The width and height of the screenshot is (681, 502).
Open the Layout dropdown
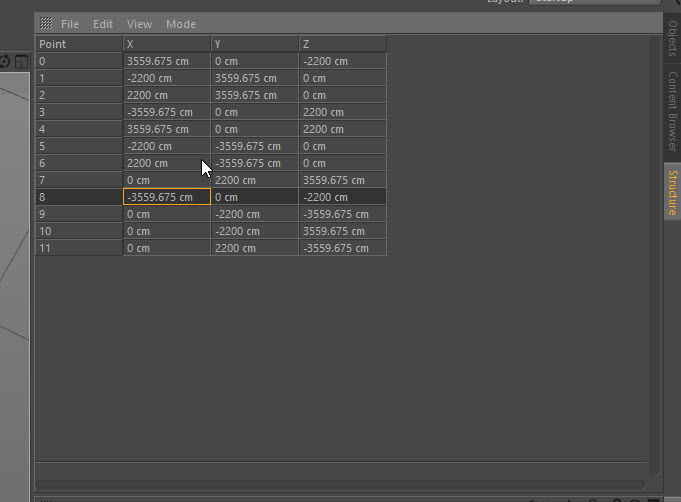(595, 1)
